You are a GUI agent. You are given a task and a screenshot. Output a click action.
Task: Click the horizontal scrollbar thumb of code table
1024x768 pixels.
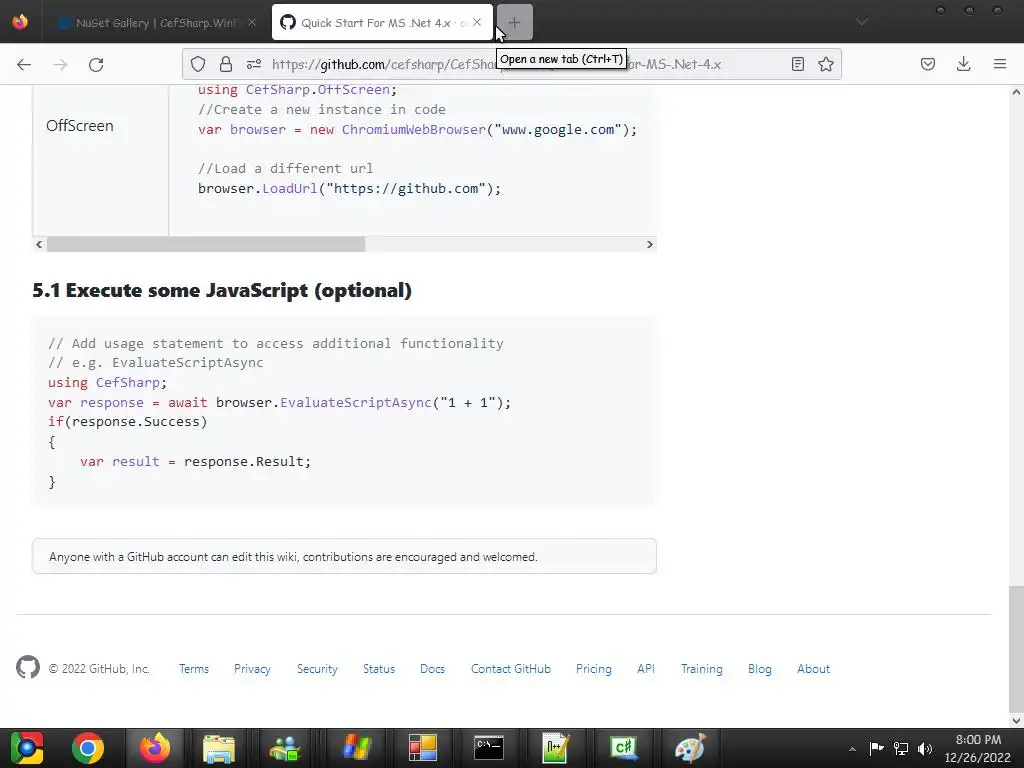pos(206,244)
